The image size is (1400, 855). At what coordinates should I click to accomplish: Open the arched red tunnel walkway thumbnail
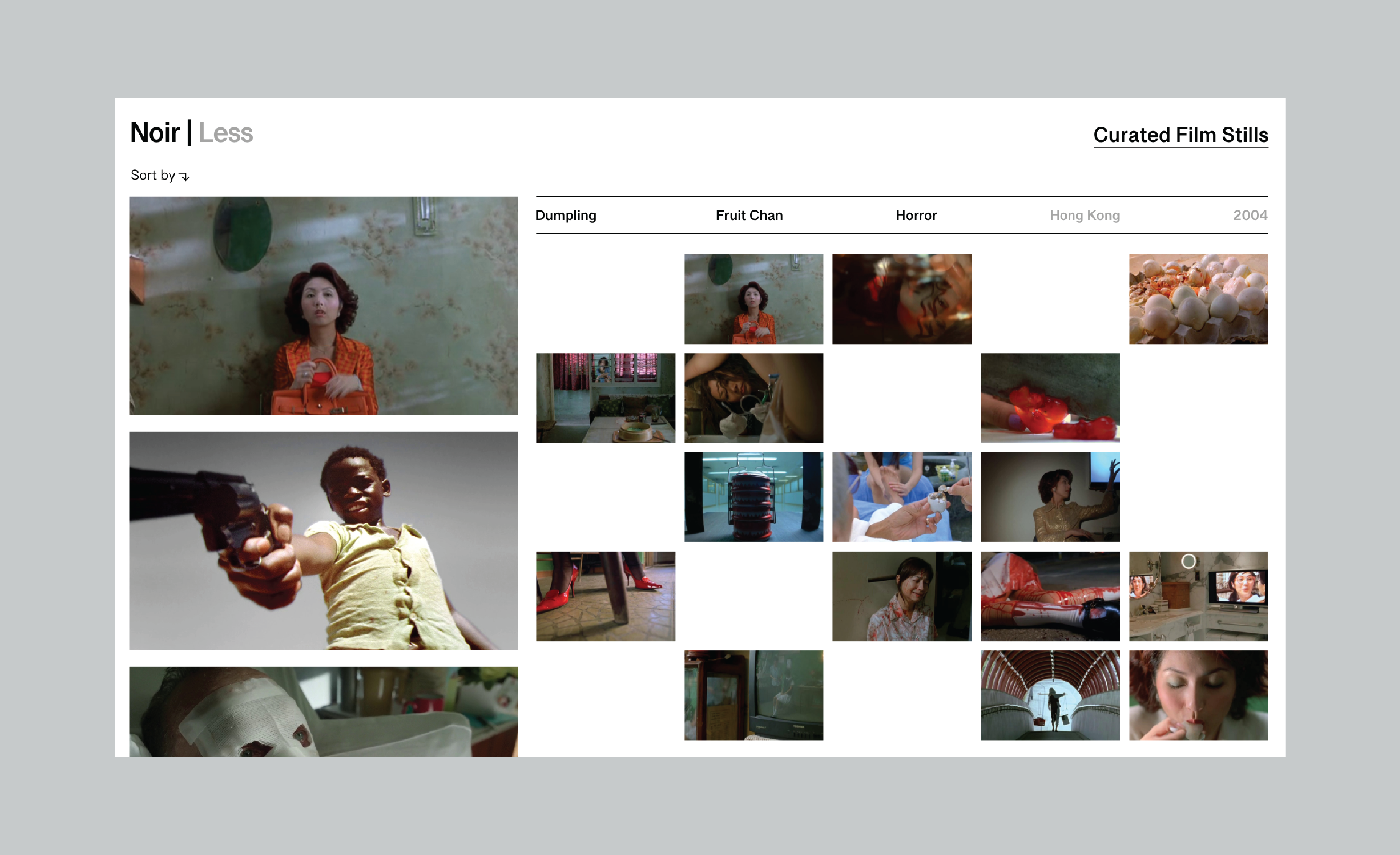pos(1051,695)
